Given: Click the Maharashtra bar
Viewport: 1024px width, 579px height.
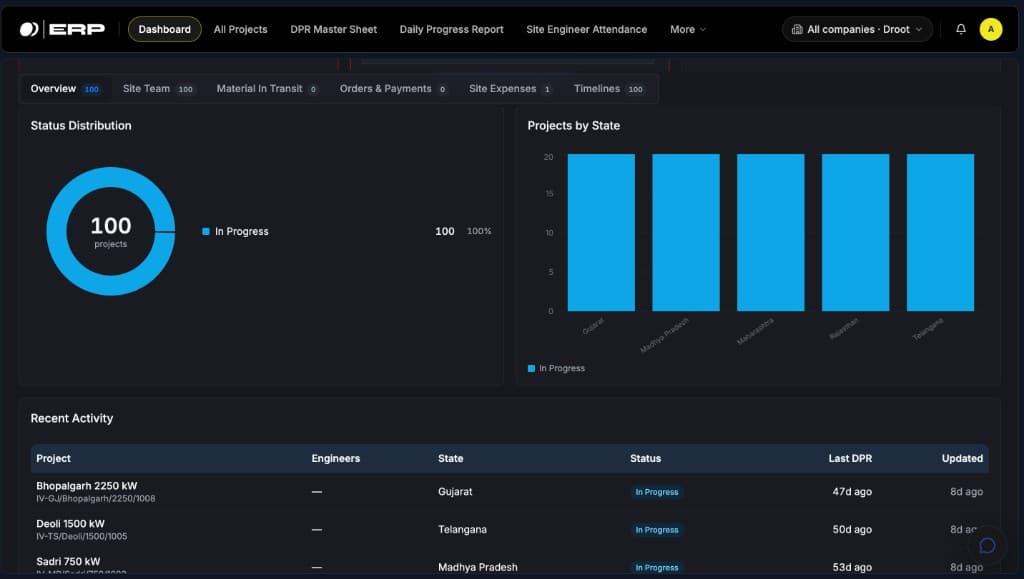Looking at the screenshot, I should click(771, 232).
